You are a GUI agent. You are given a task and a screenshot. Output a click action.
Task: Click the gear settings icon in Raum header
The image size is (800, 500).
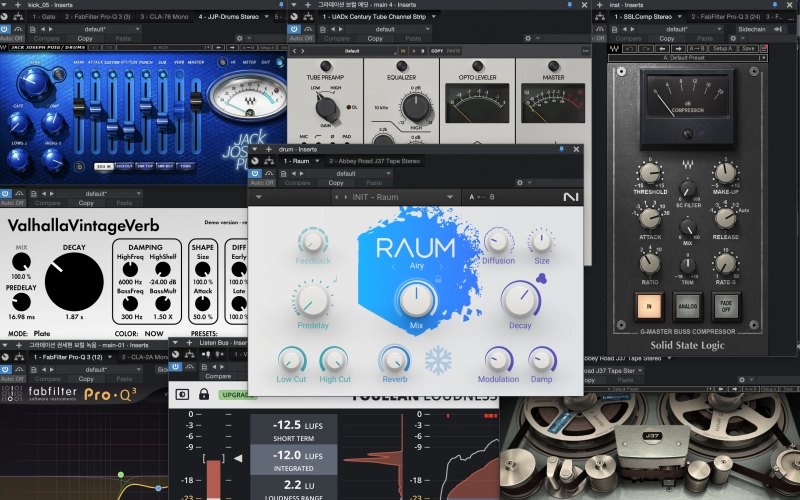click(x=521, y=183)
